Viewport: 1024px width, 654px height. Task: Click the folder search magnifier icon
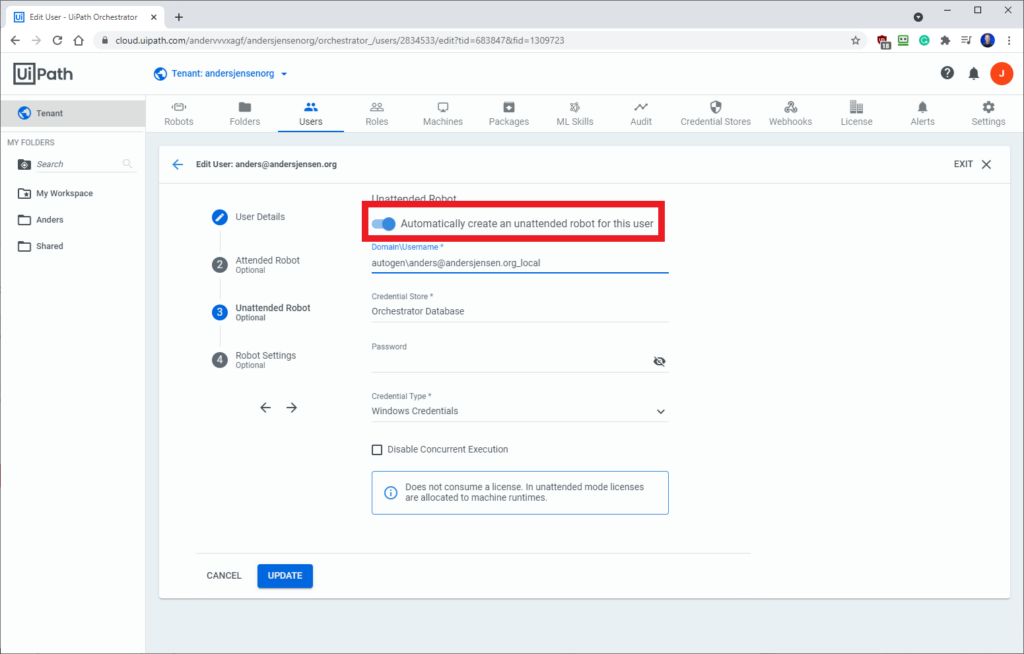pos(127,163)
